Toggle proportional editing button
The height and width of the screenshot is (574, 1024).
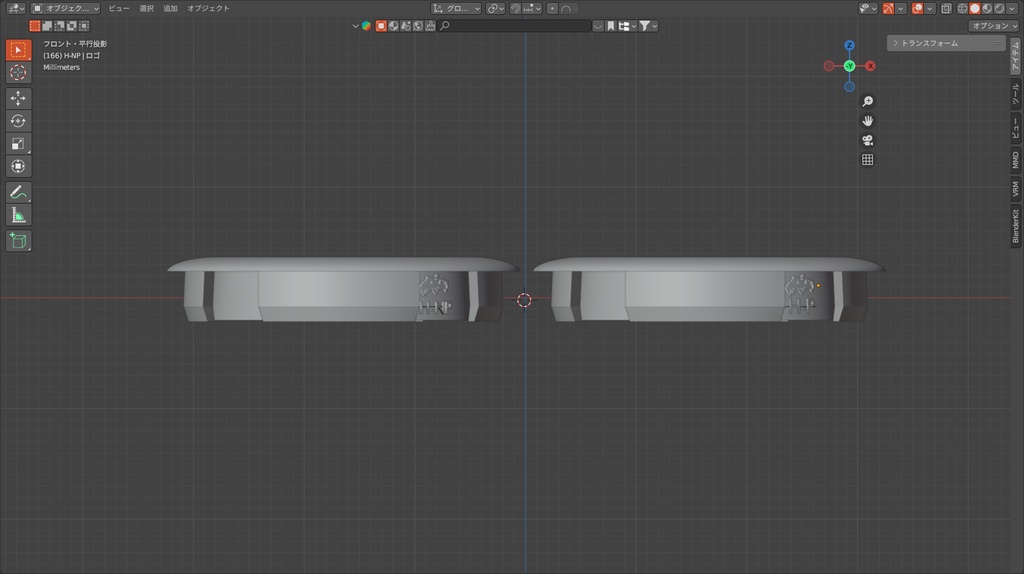coord(552,8)
